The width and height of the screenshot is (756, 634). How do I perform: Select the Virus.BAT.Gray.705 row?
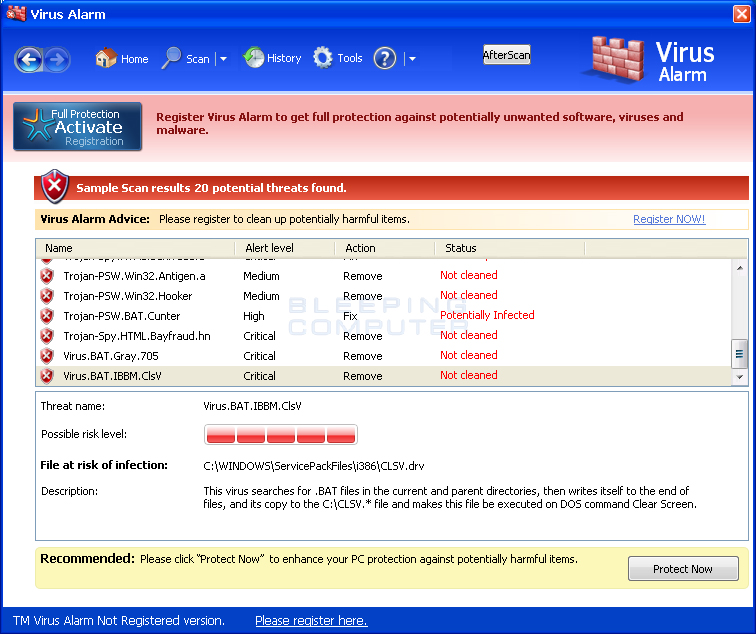(383, 356)
